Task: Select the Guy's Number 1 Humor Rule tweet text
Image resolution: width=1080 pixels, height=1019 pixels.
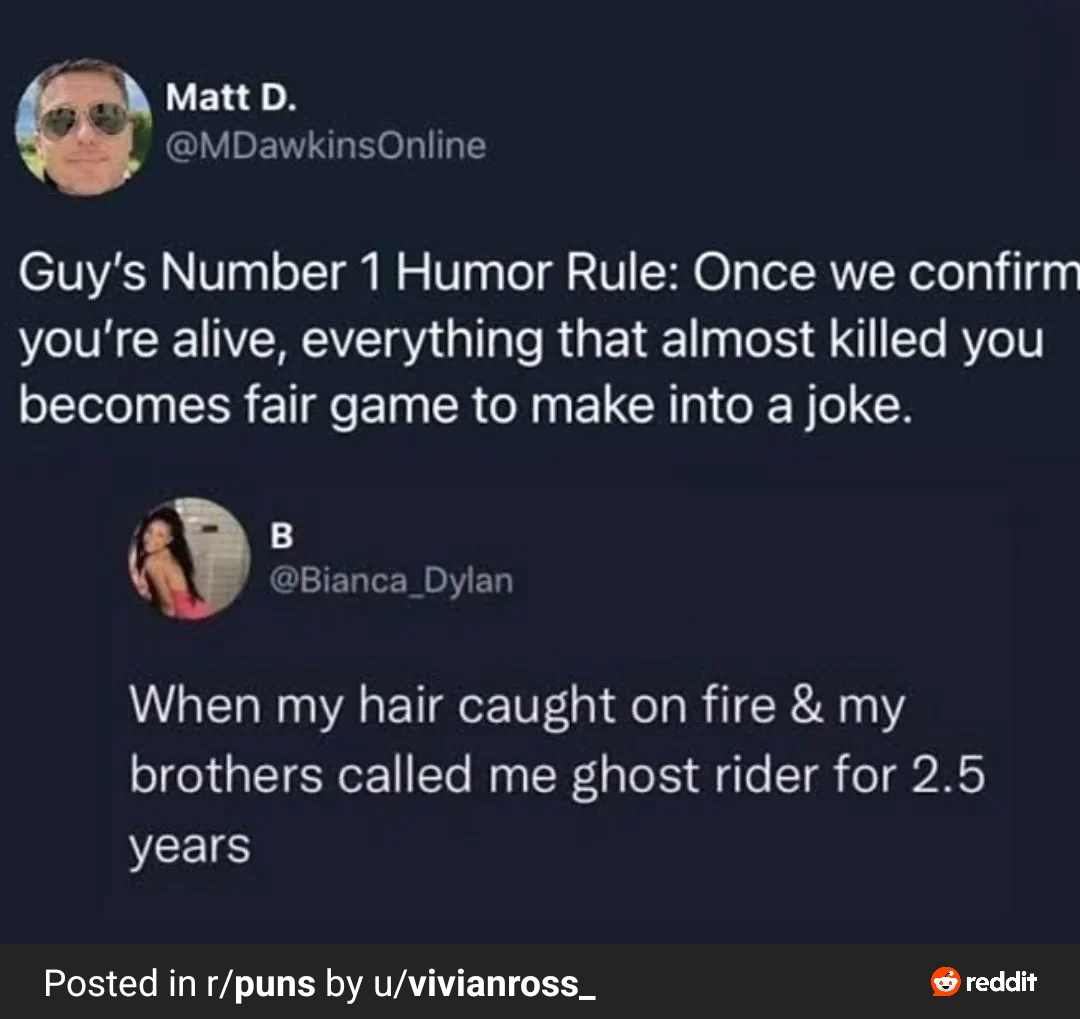Action: [x=549, y=339]
